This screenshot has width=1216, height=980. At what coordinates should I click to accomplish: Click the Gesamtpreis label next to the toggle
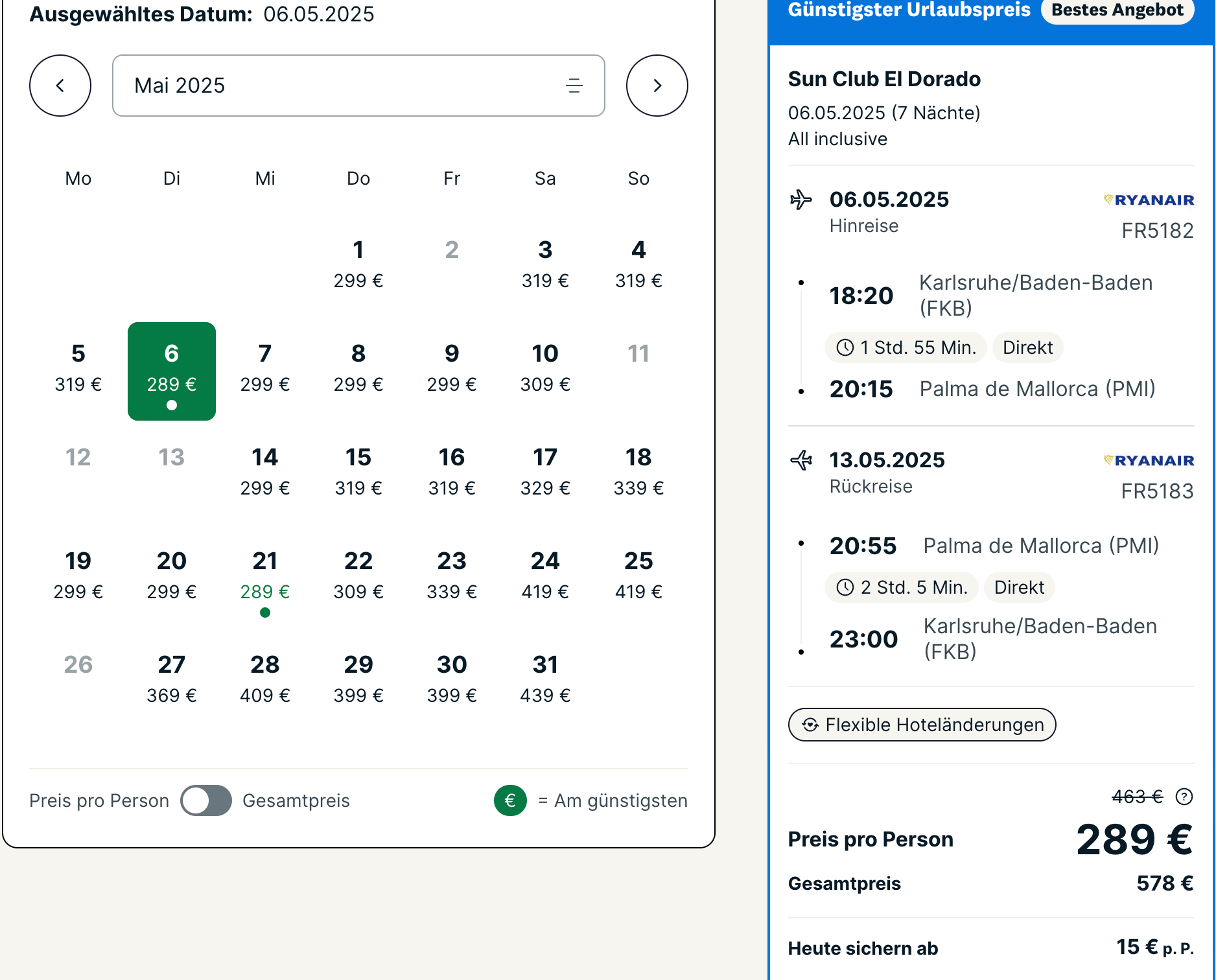pyautogui.click(x=296, y=801)
